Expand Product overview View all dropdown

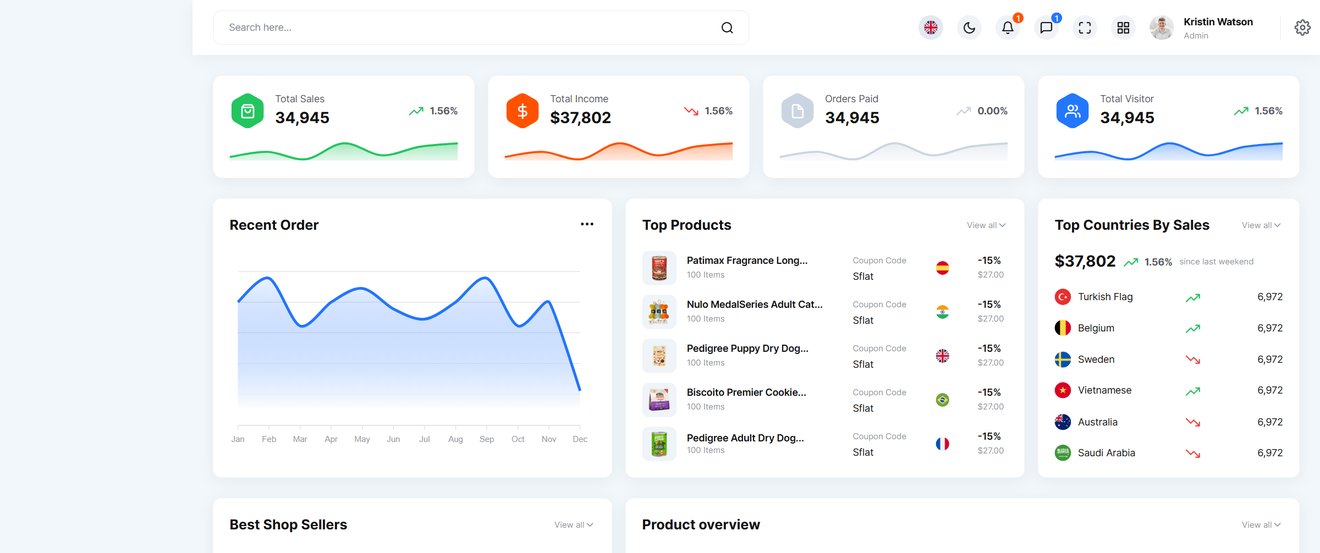pyautogui.click(x=1261, y=524)
